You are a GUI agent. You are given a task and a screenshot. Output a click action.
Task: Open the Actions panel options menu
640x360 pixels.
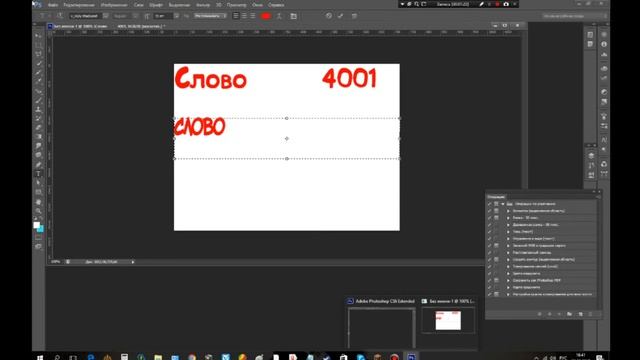pyautogui.click(x=598, y=197)
